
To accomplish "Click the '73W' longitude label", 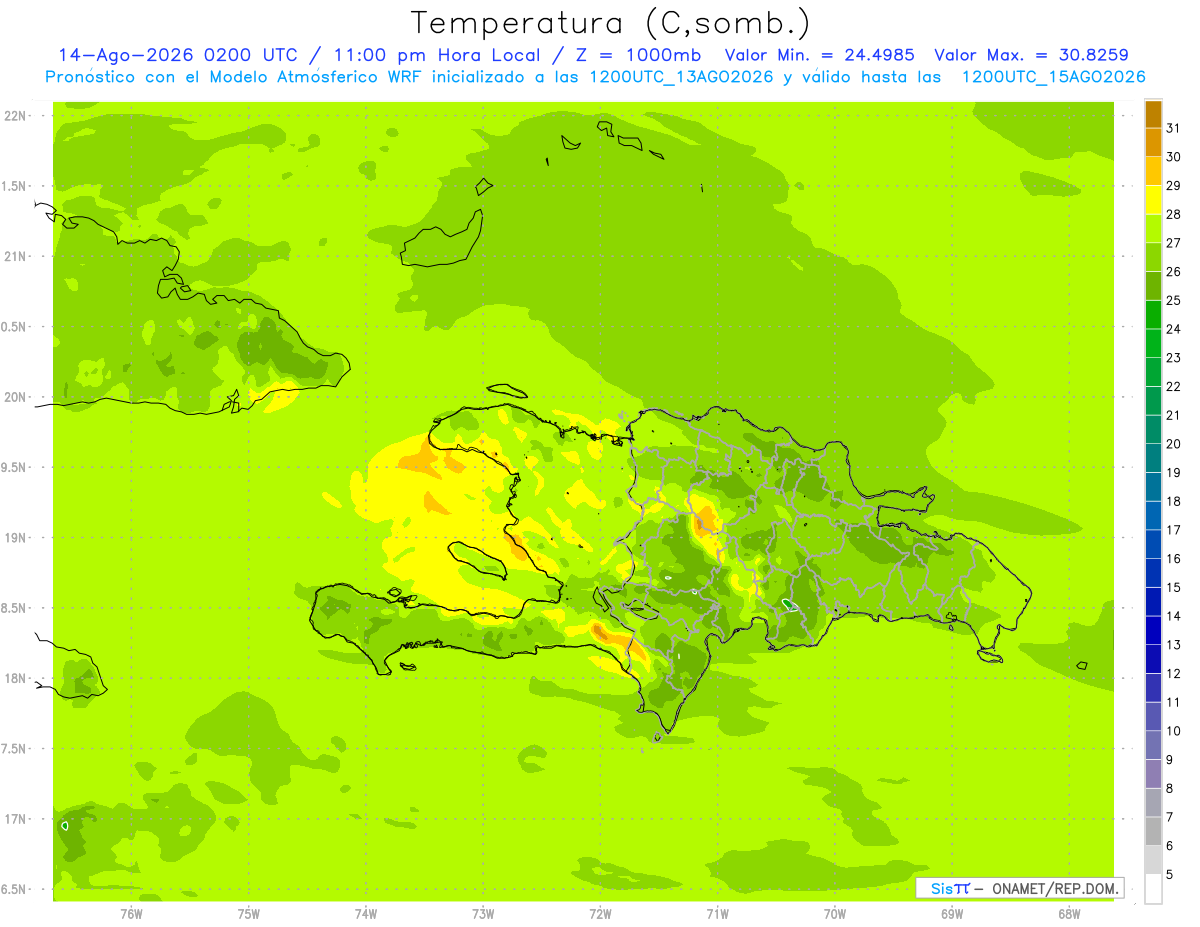I will [483, 914].
